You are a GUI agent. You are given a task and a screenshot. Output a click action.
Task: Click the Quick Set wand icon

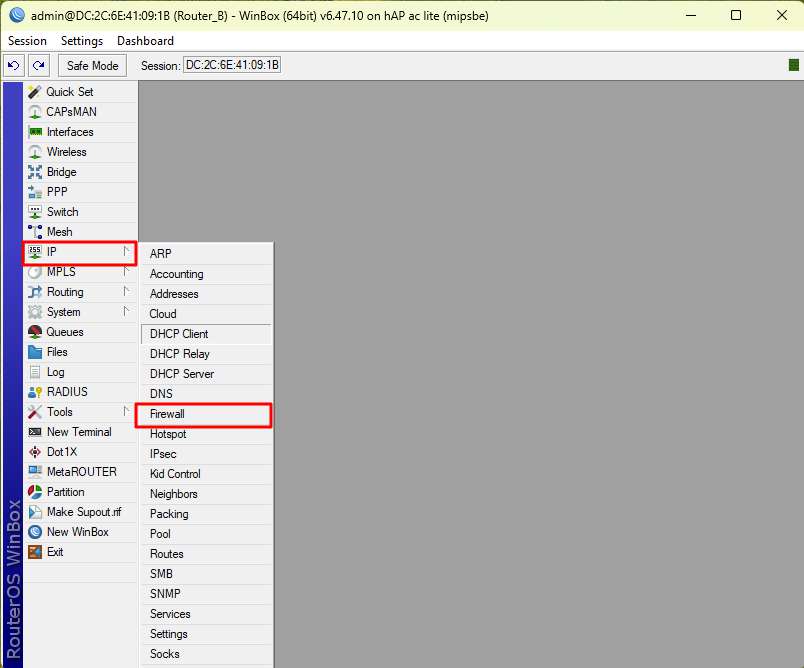(x=35, y=92)
